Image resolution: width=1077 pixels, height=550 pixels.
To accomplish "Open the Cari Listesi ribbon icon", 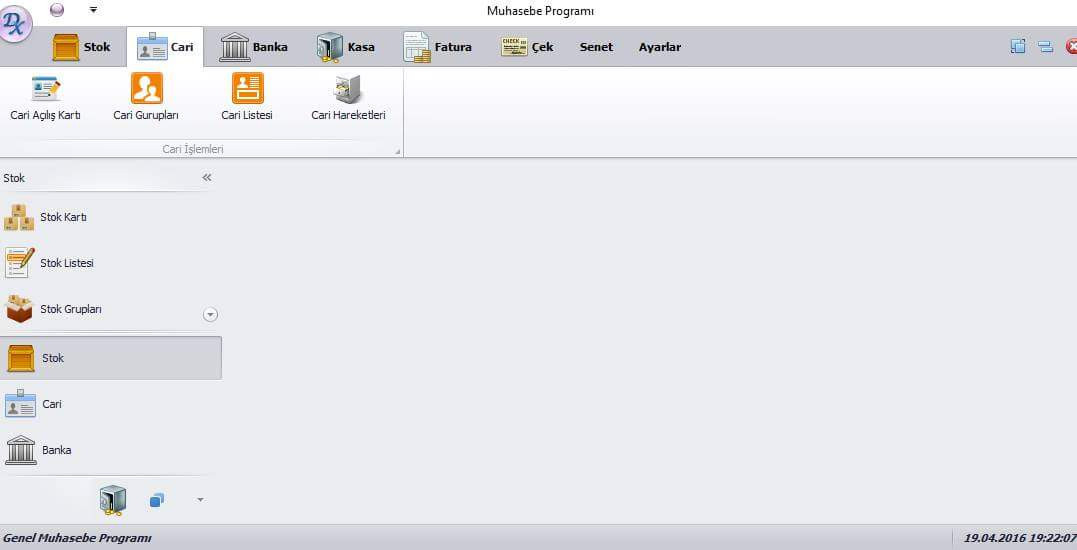I will click(247, 98).
